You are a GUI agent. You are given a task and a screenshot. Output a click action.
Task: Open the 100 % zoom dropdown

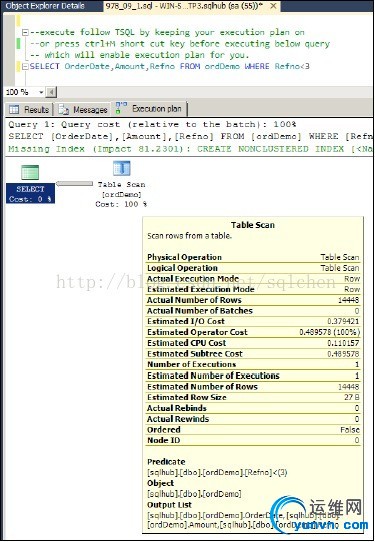click(x=41, y=92)
